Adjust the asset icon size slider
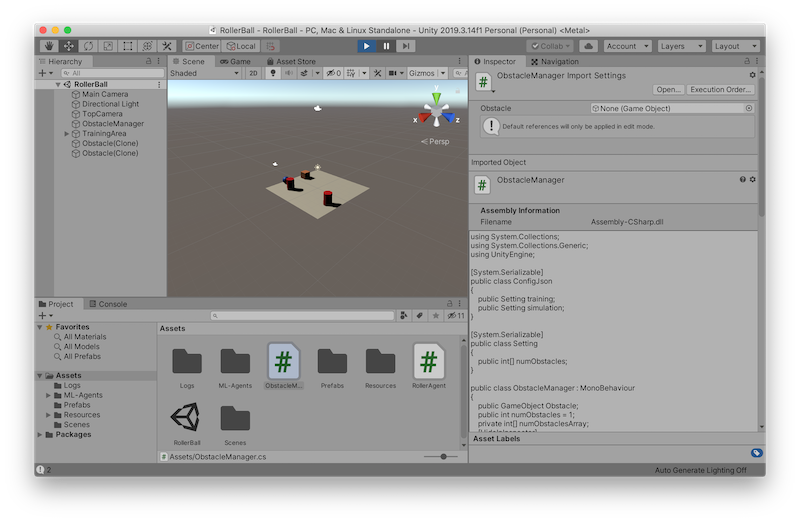Viewport: 800px width, 522px height. 443,457
